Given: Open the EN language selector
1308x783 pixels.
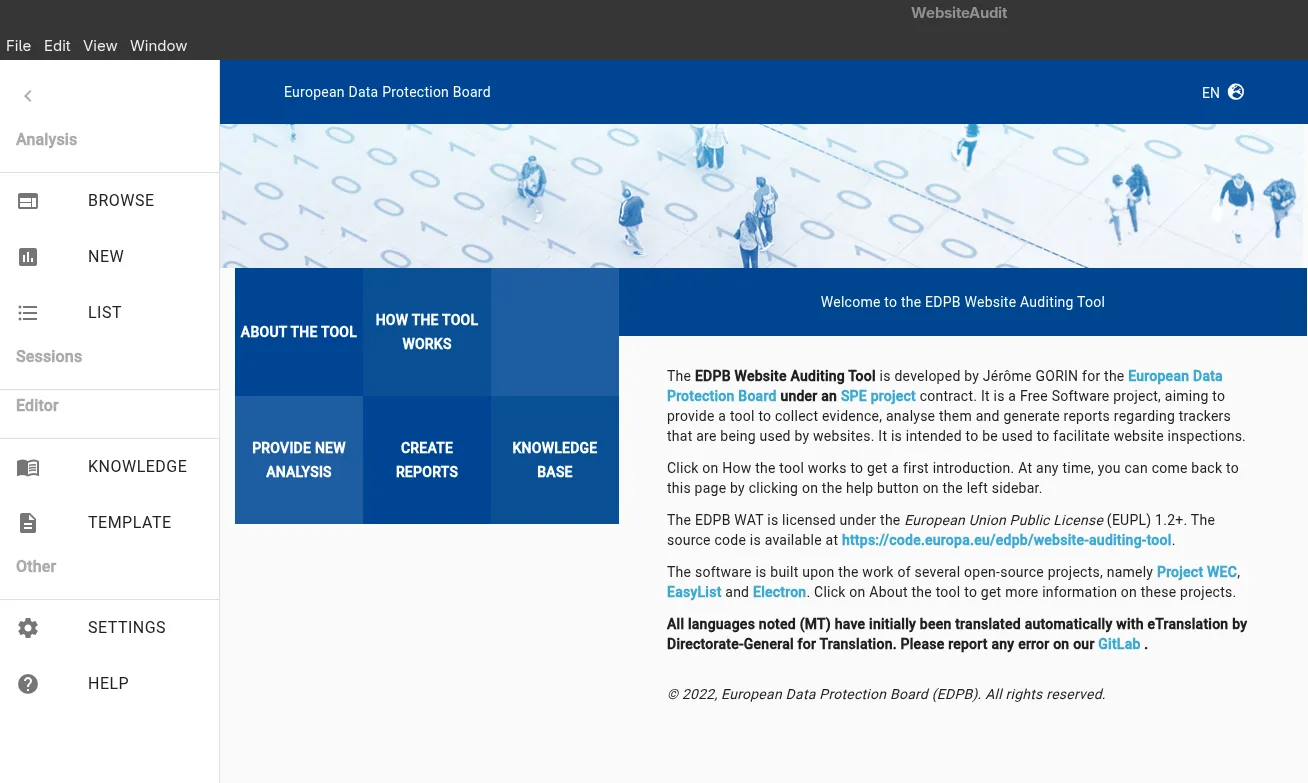Looking at the screenshot, I should [x=1210, y=93].
